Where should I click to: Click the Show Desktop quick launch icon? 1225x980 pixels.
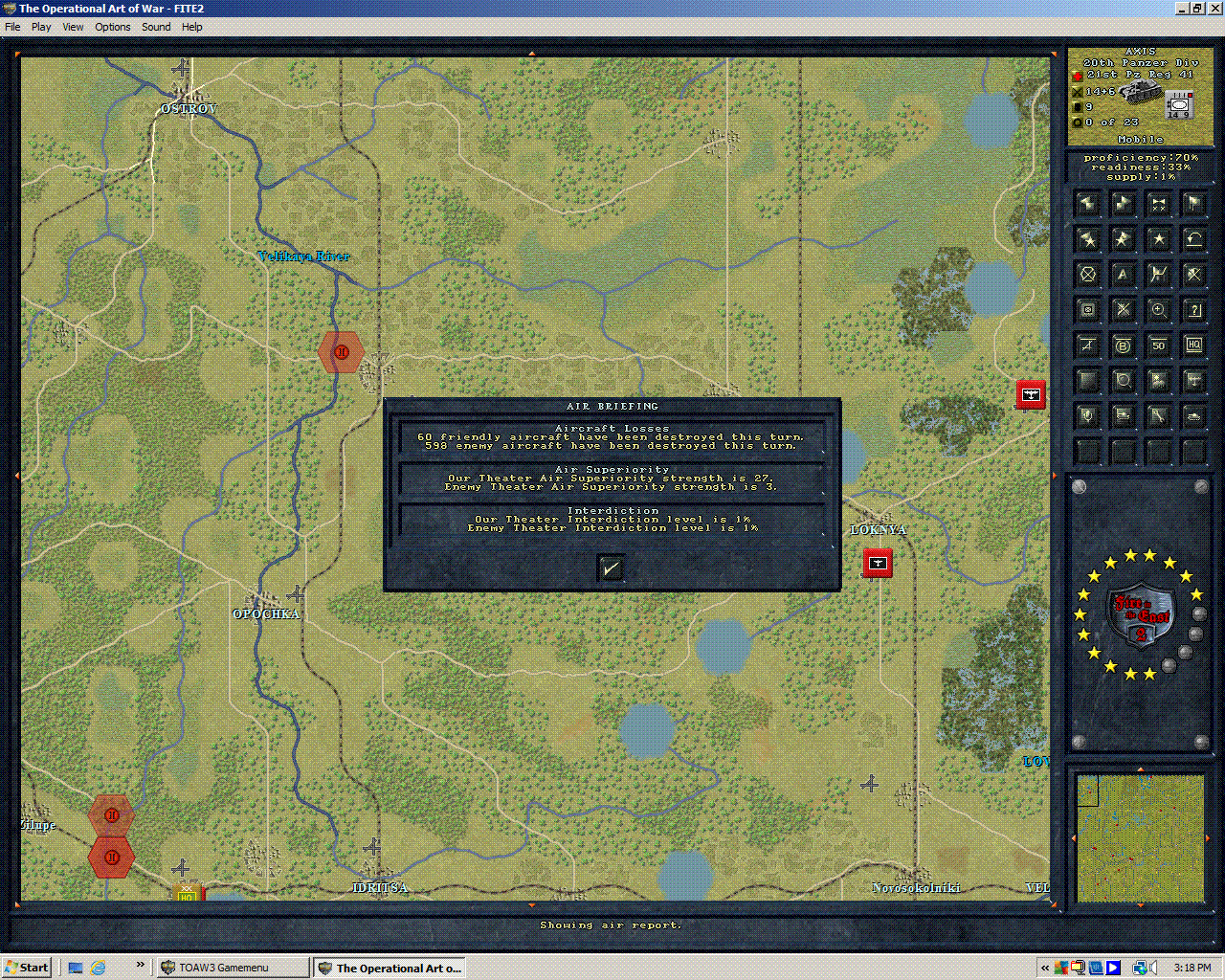click(x=76, y=968)
